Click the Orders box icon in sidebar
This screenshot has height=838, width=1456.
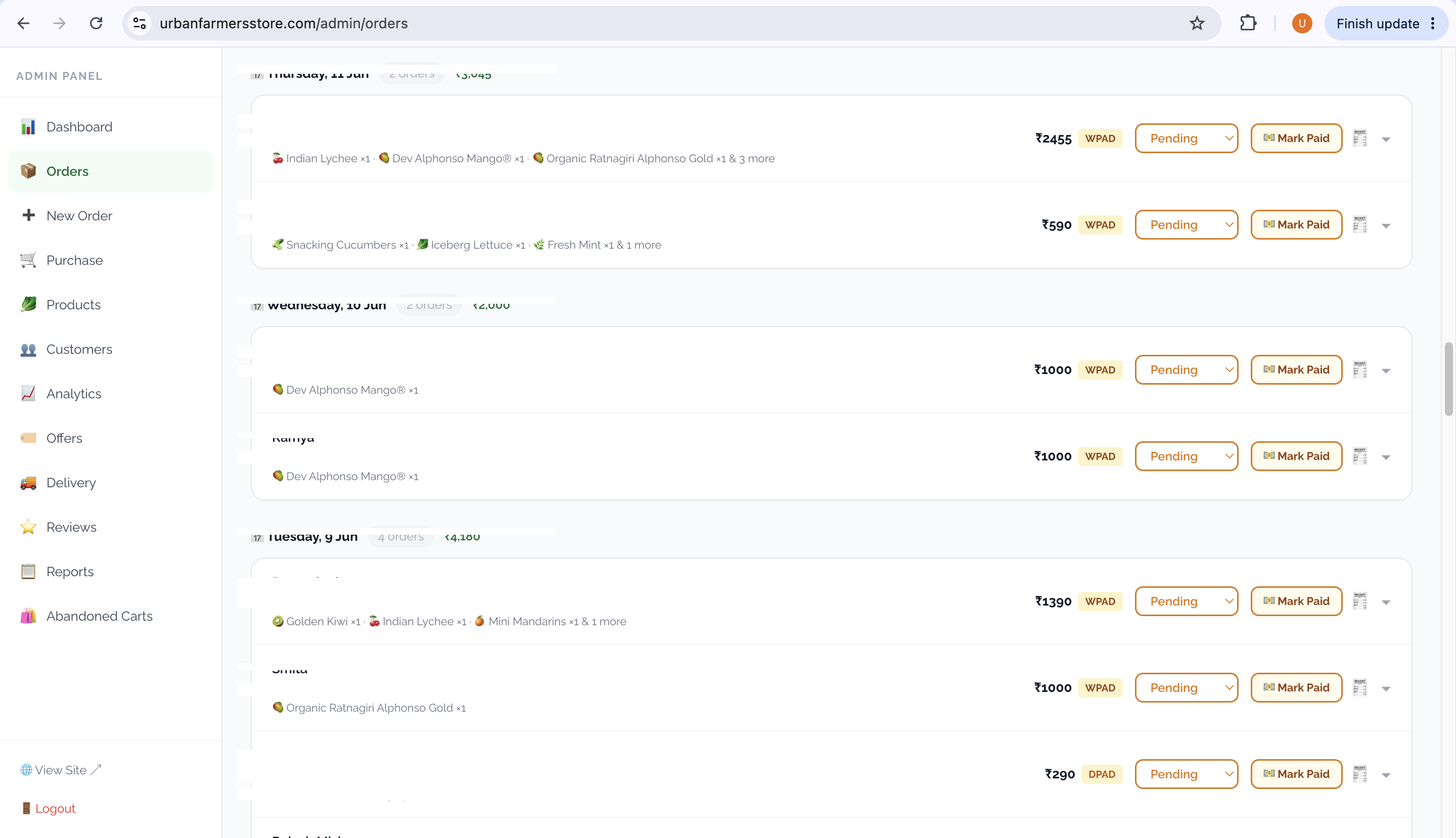tap(28, 171)
